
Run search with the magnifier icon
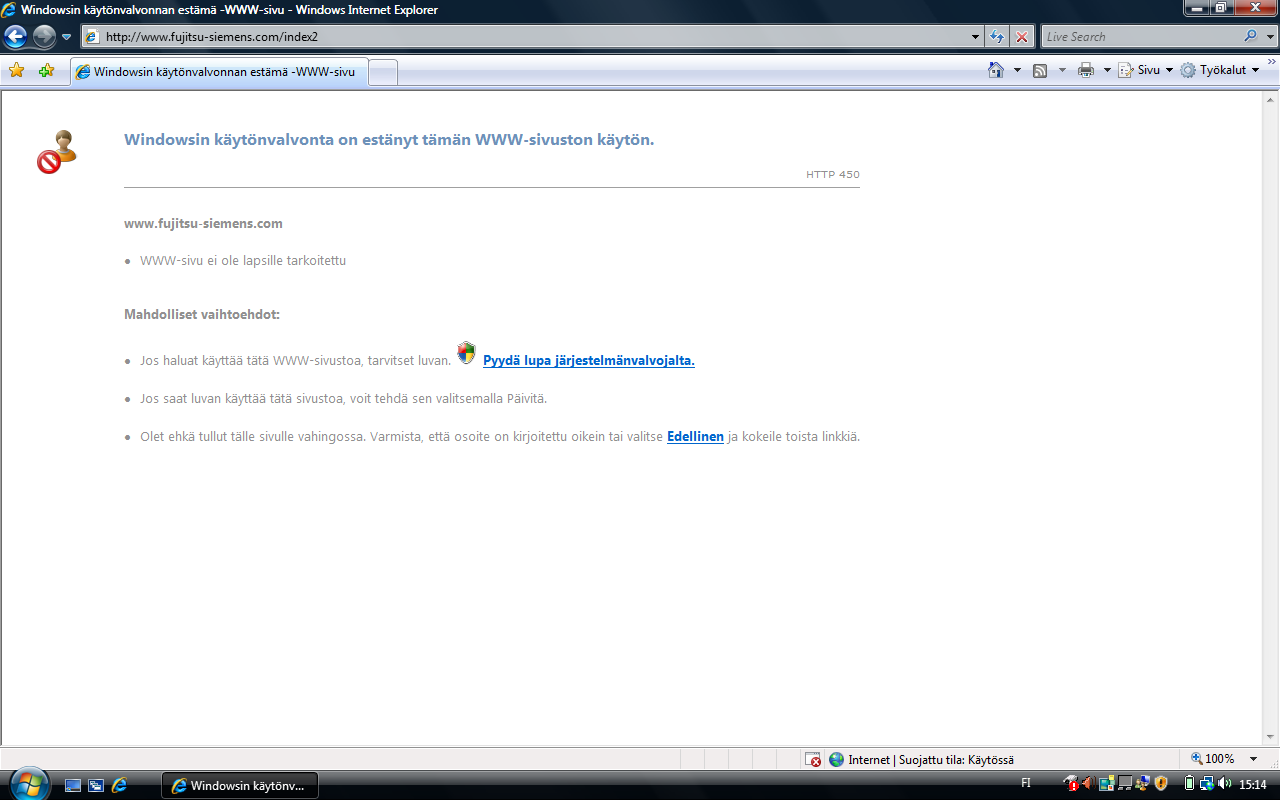pyautogui.click(x=1251, y=37)
